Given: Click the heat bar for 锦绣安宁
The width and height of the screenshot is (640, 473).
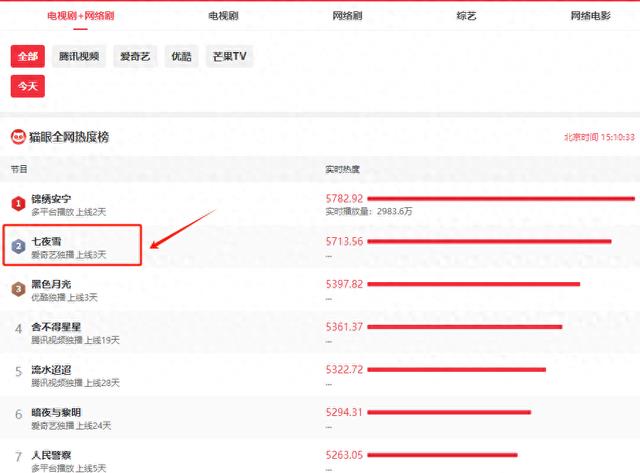Looking at the screenshot, I should pos(501,199).
